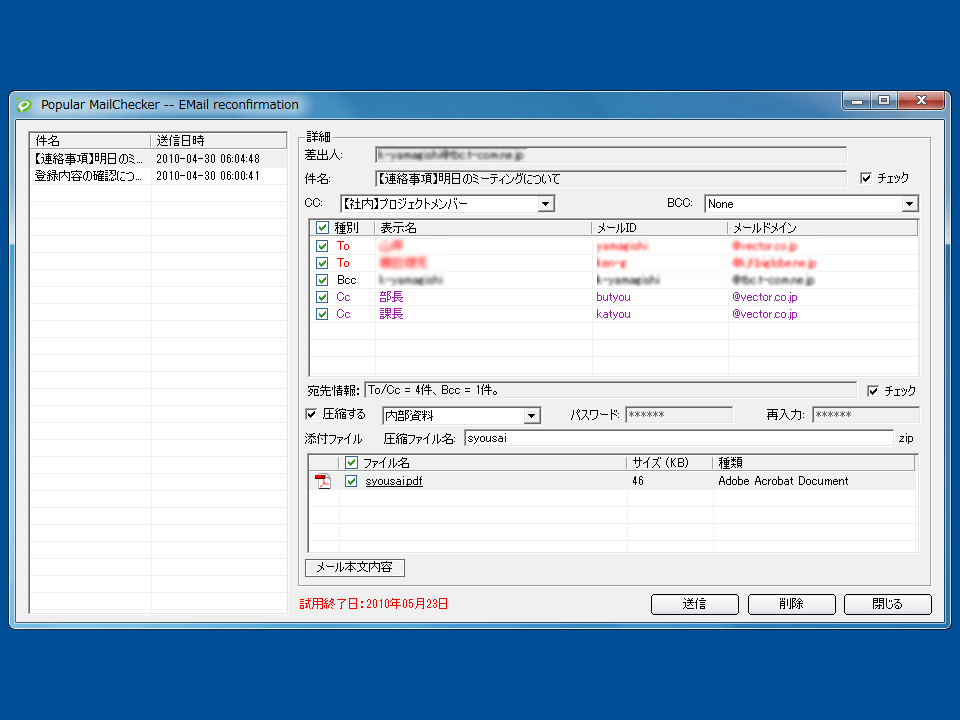Toggle the ファイル名 header checkbox
This screenshot has height=720, width=960.
(351, 462)
